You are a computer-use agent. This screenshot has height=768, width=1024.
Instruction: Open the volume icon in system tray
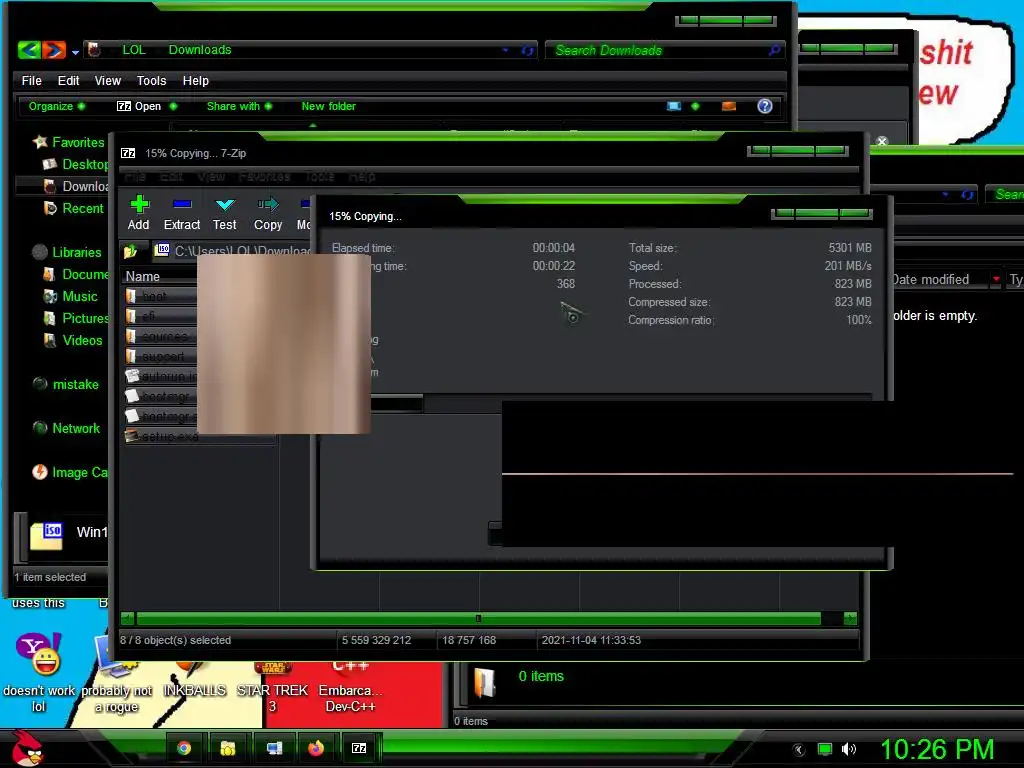tap(848, 749)
